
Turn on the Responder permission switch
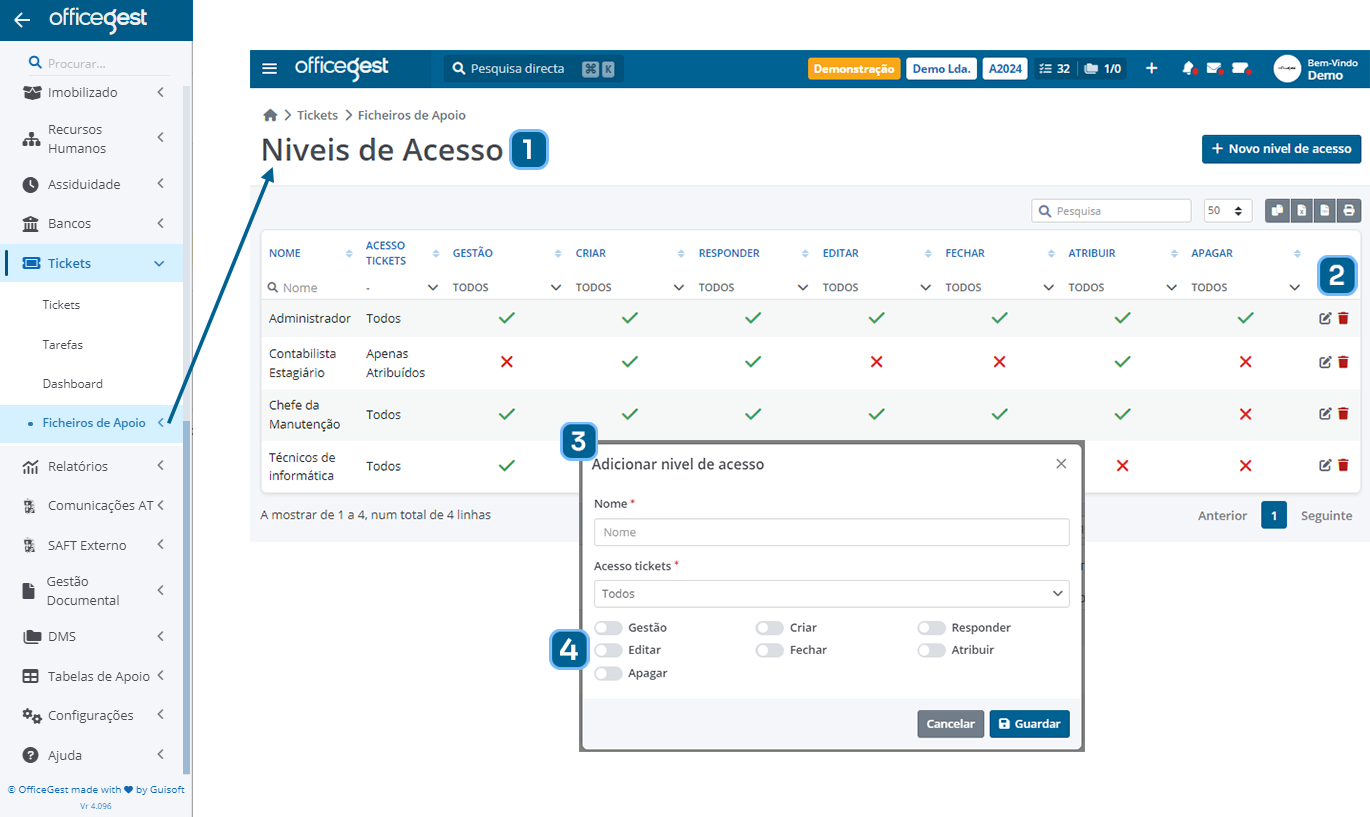pos(931,627)
